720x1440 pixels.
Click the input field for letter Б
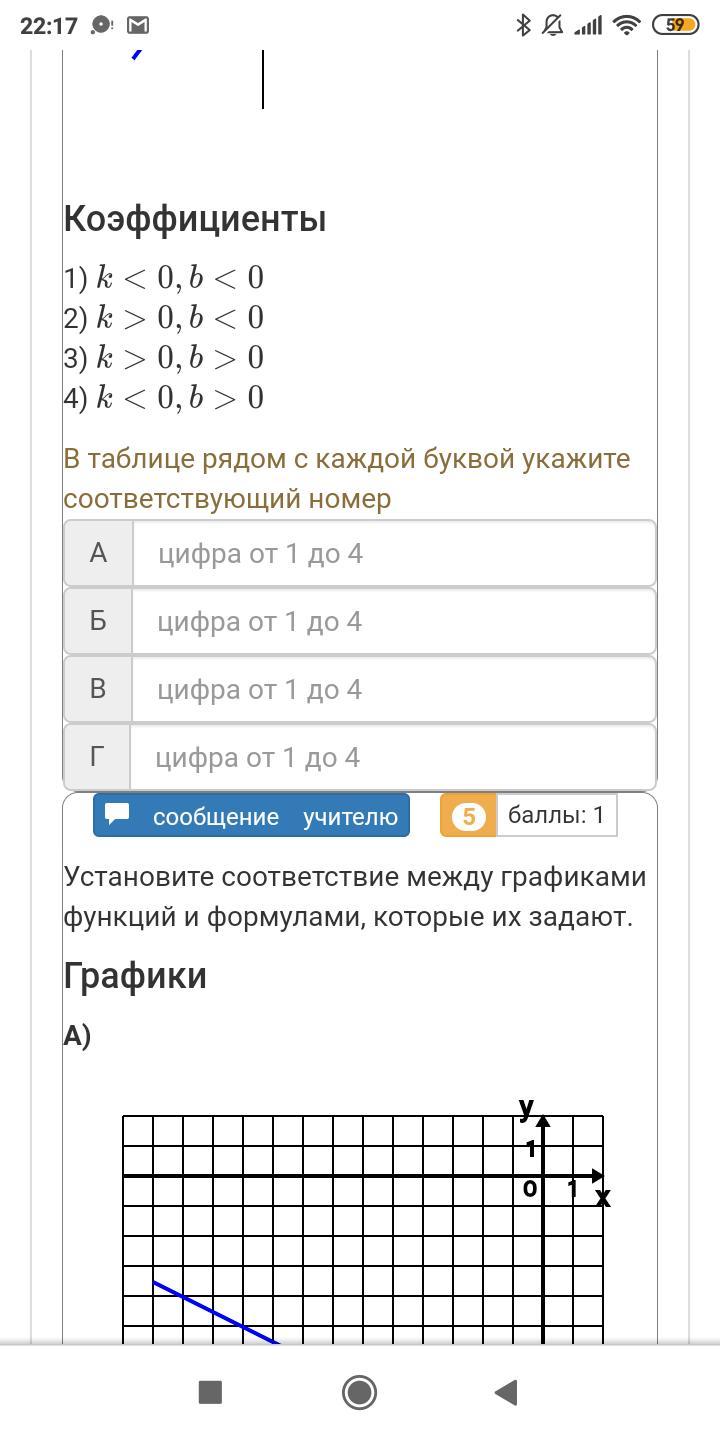pos(393,621)
